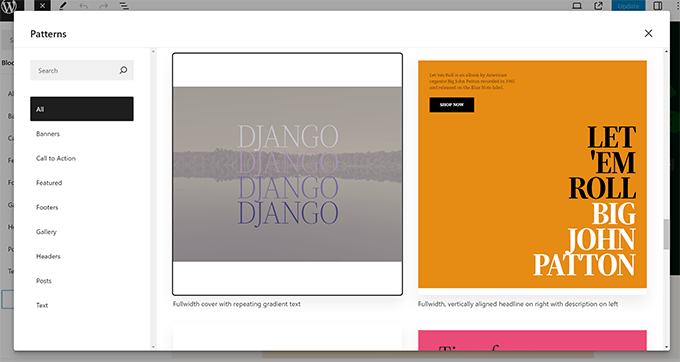Click the pattern list scroll down arrow
Screen dimensions: 680x362
click(x=667, y=347)
